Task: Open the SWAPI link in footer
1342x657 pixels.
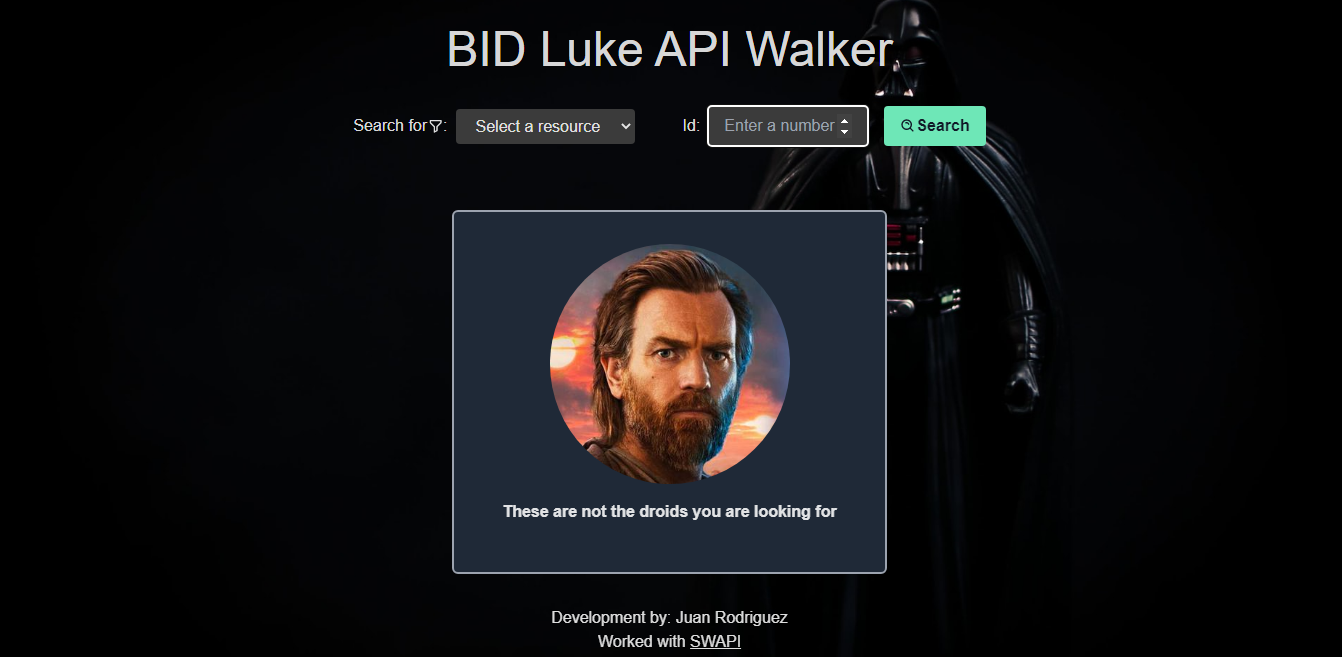Action: coord(715,641)
